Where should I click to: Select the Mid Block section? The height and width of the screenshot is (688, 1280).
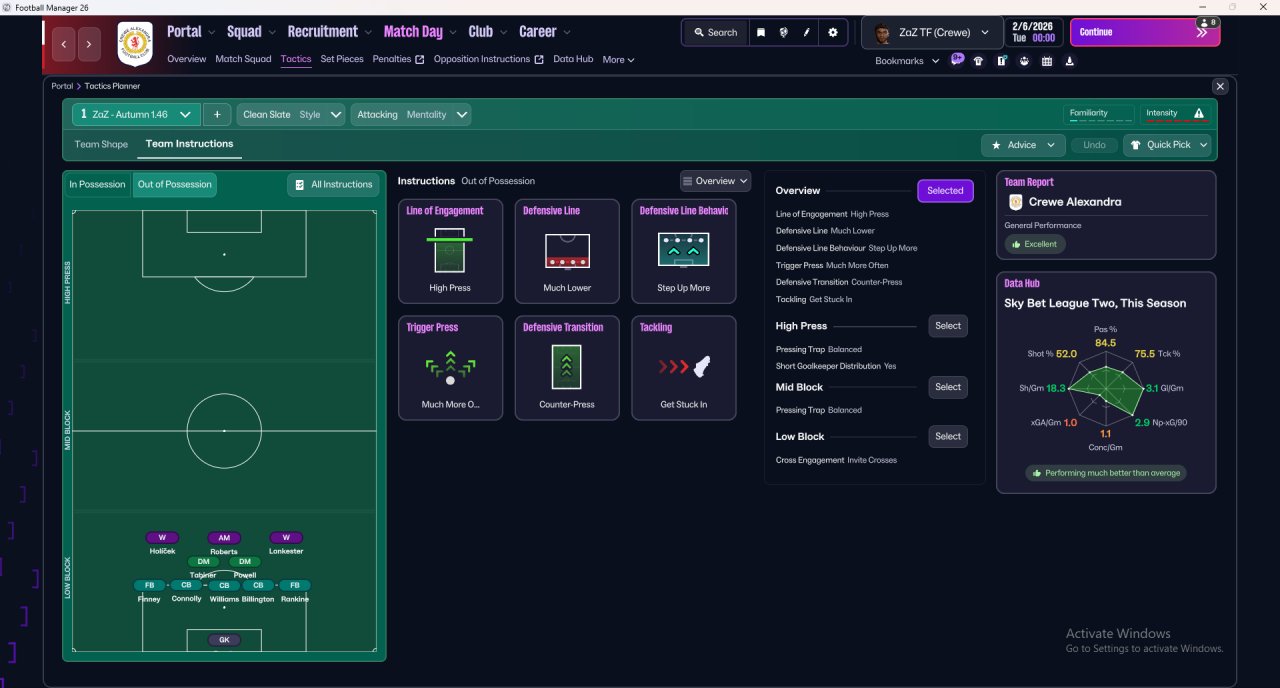point(948,387)
